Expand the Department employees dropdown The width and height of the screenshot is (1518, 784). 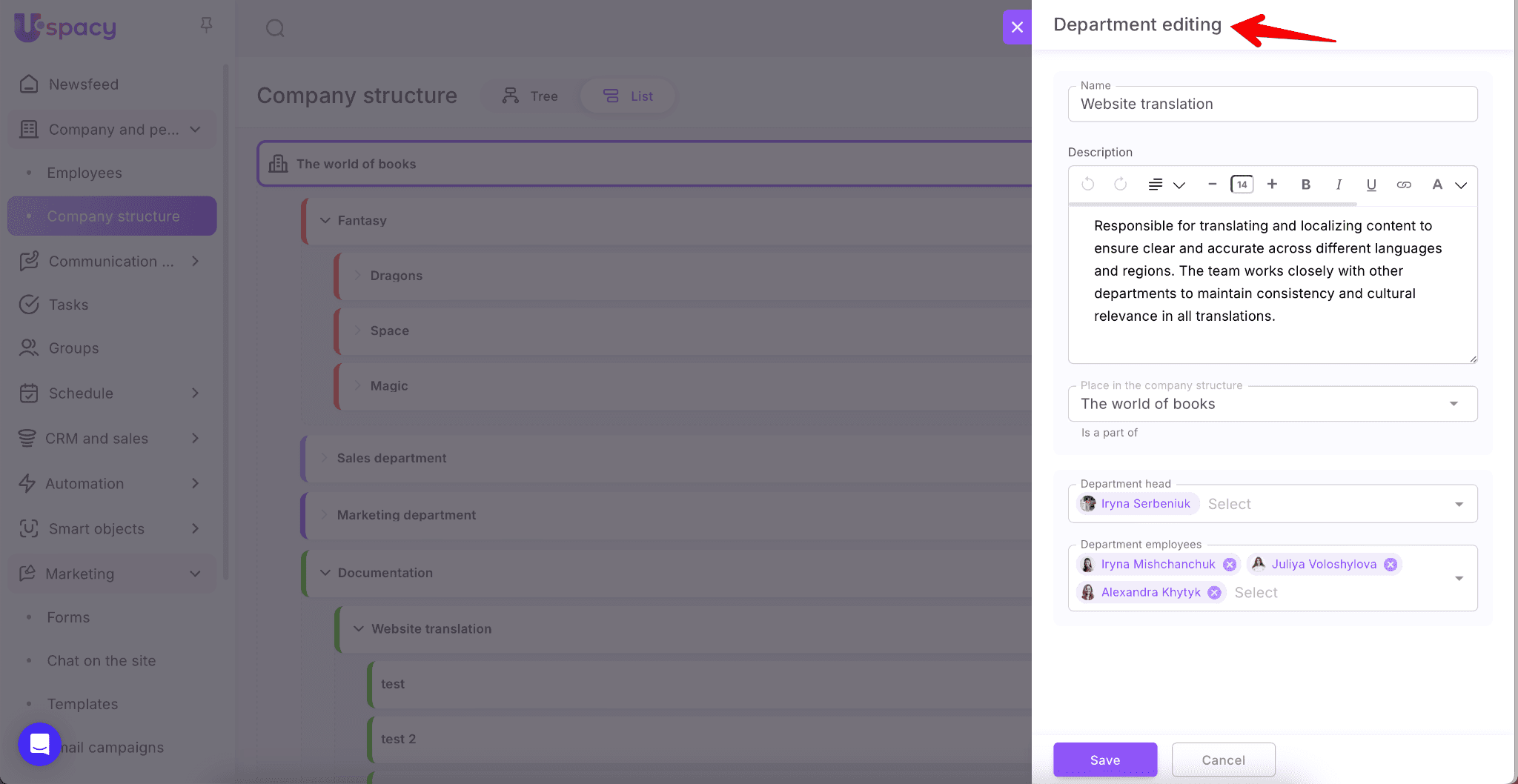click(x=1459, y=578)
